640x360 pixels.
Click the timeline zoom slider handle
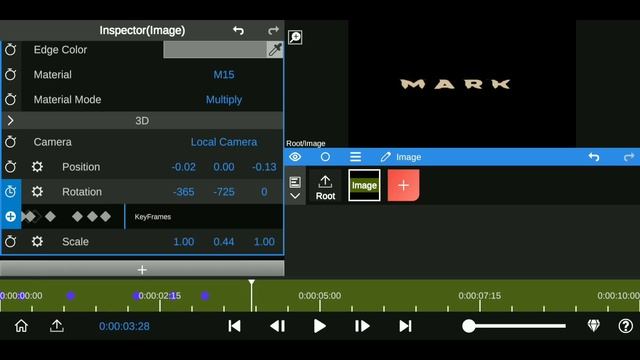pyautogui.click(x=469, y=326)
